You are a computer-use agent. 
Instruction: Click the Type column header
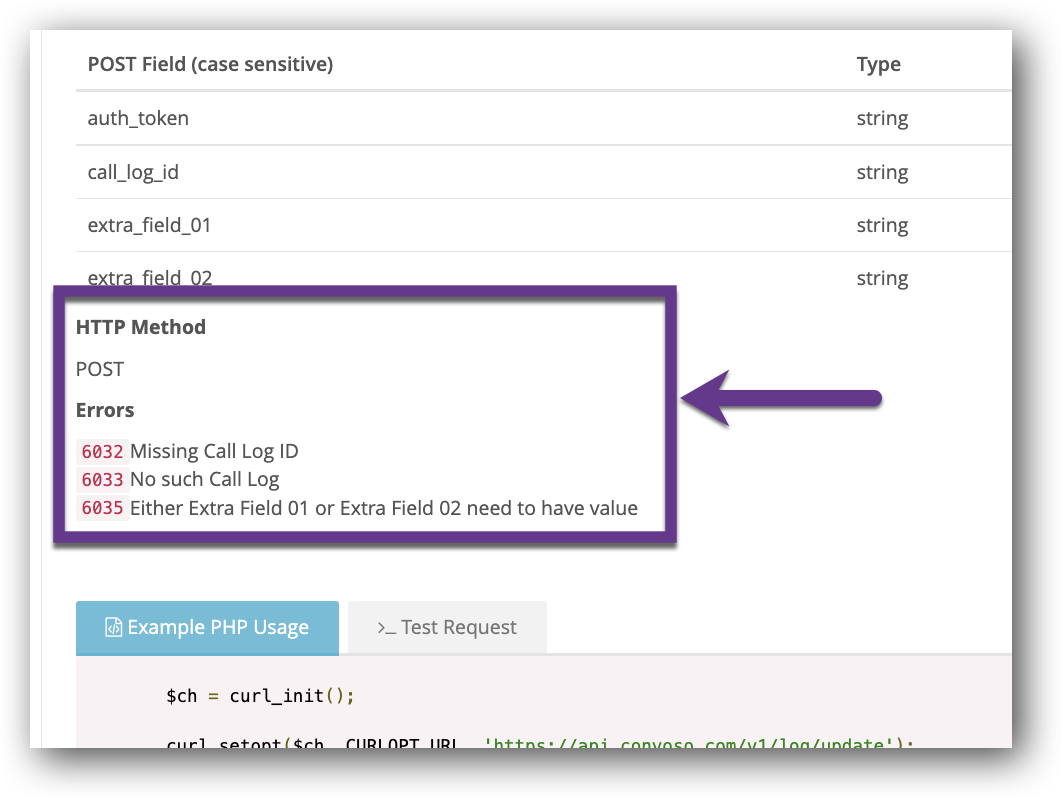878,64
